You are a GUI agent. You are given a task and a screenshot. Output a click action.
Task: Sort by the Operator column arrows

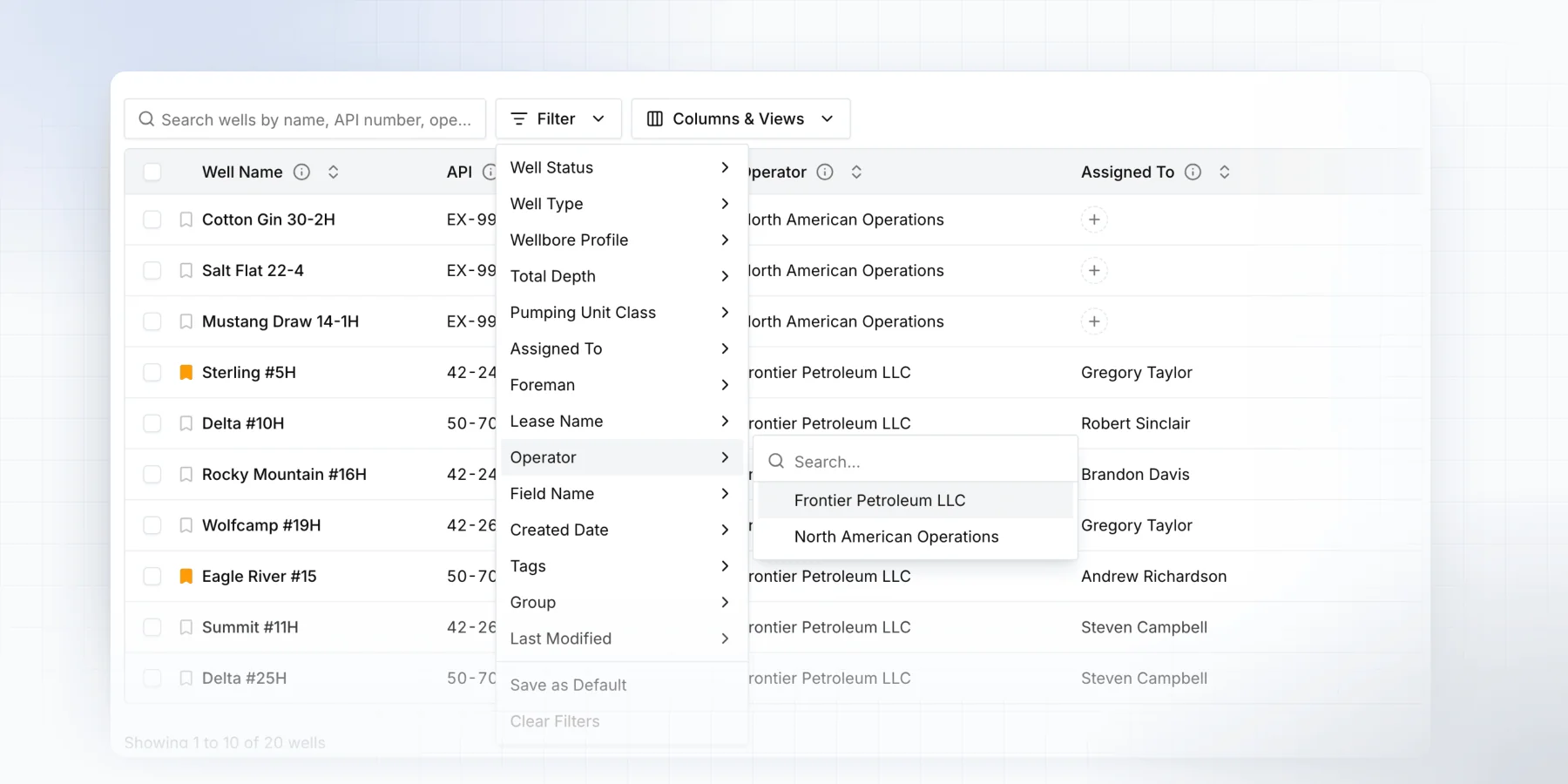pyautogui.click(x=856, y=172)
